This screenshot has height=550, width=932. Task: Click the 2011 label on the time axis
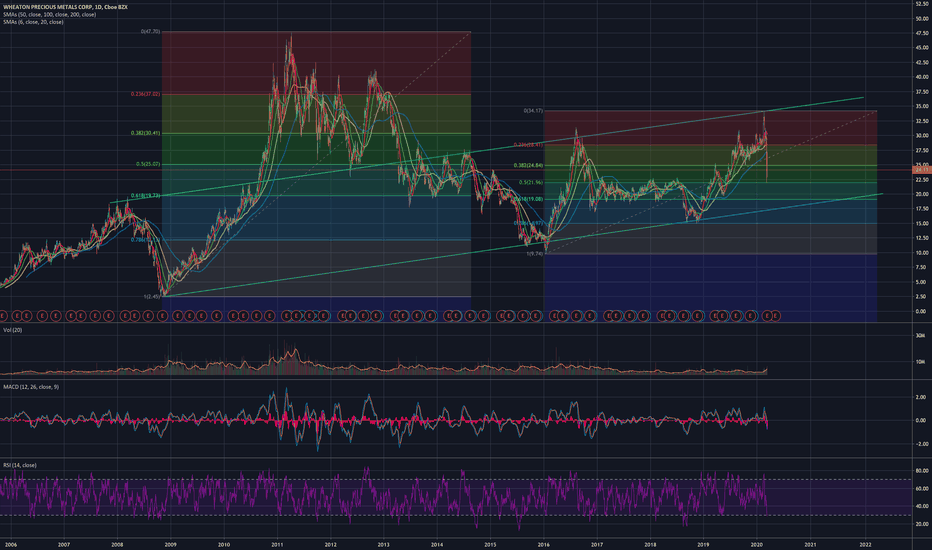pyautogui.click(x=277, y=545)
